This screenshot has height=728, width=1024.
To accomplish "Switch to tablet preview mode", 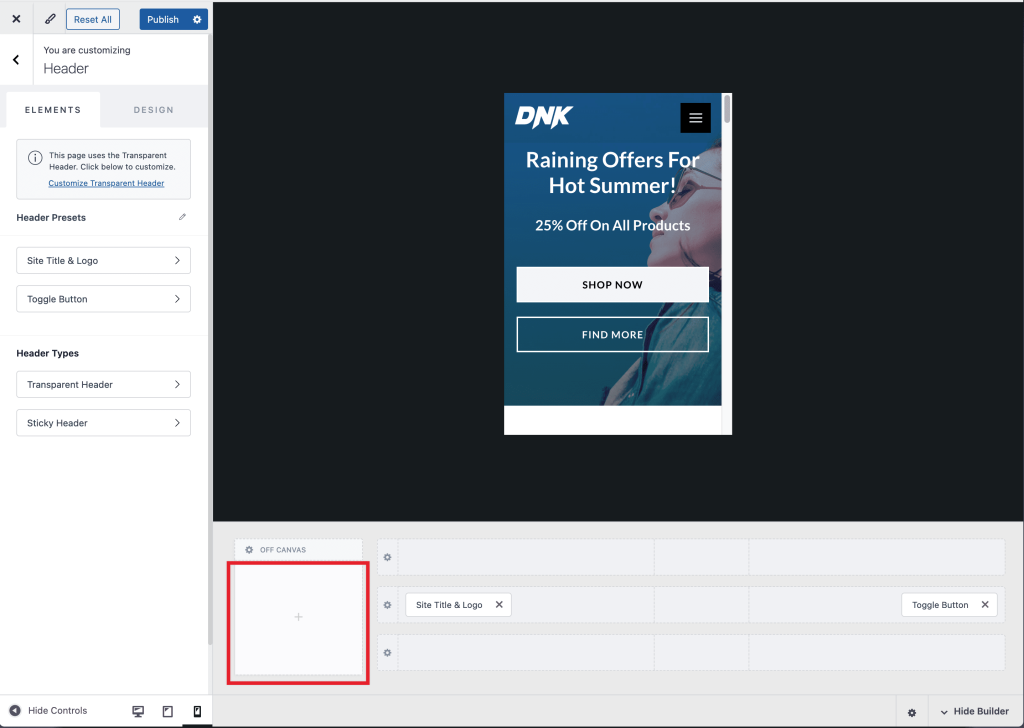I will pos(167,711).
